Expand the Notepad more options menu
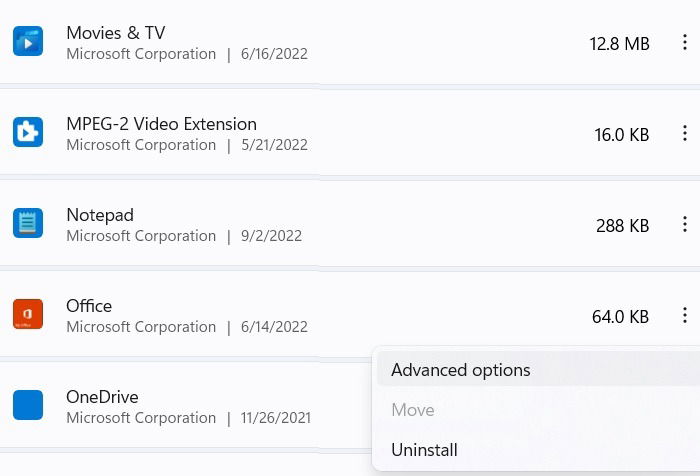 click(685, 224)
